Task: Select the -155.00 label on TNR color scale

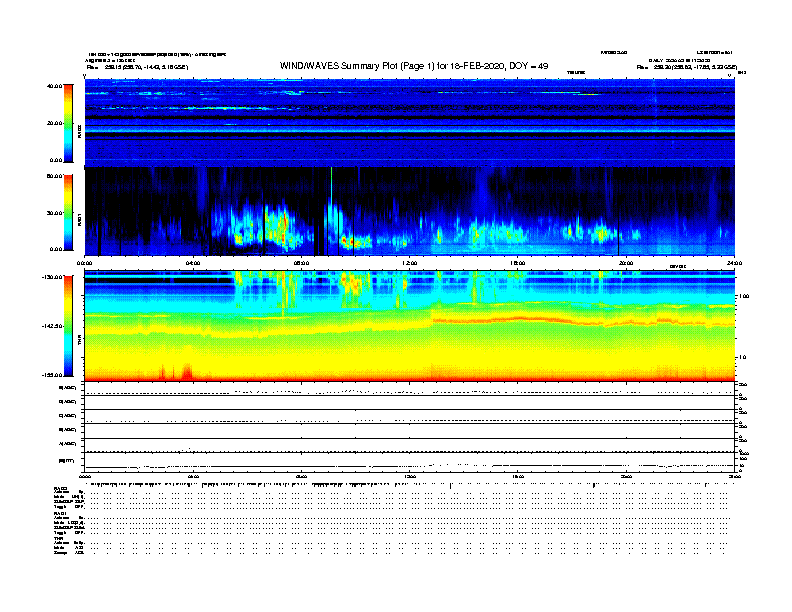Action: (x=52, y=375)
